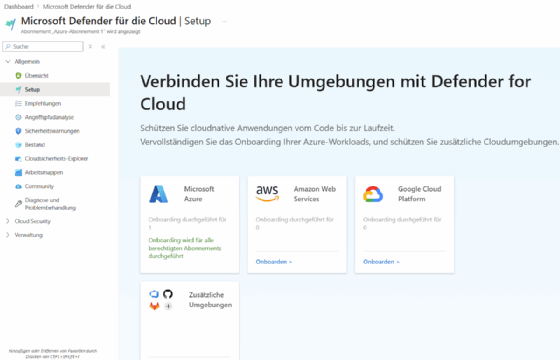Click the GitHub icon
Screen dimensions: 560x360
pos(168,294)
